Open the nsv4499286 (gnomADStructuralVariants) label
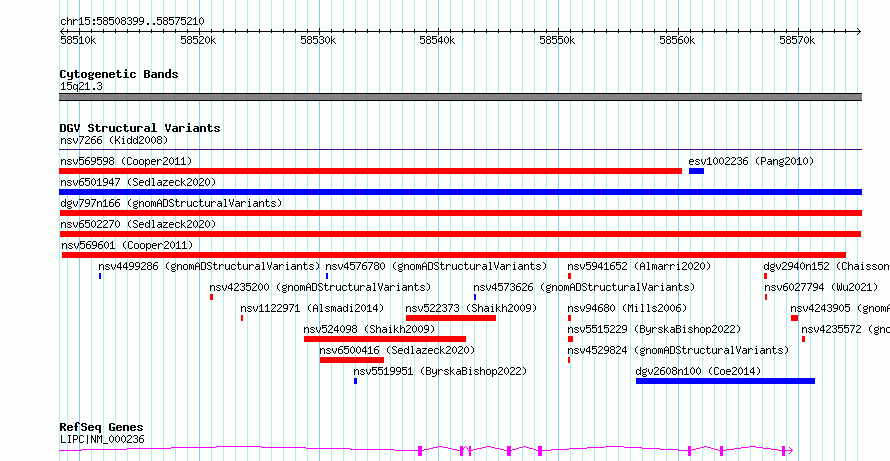This screenshot has width=890, height=461. (x=209, y=266)
